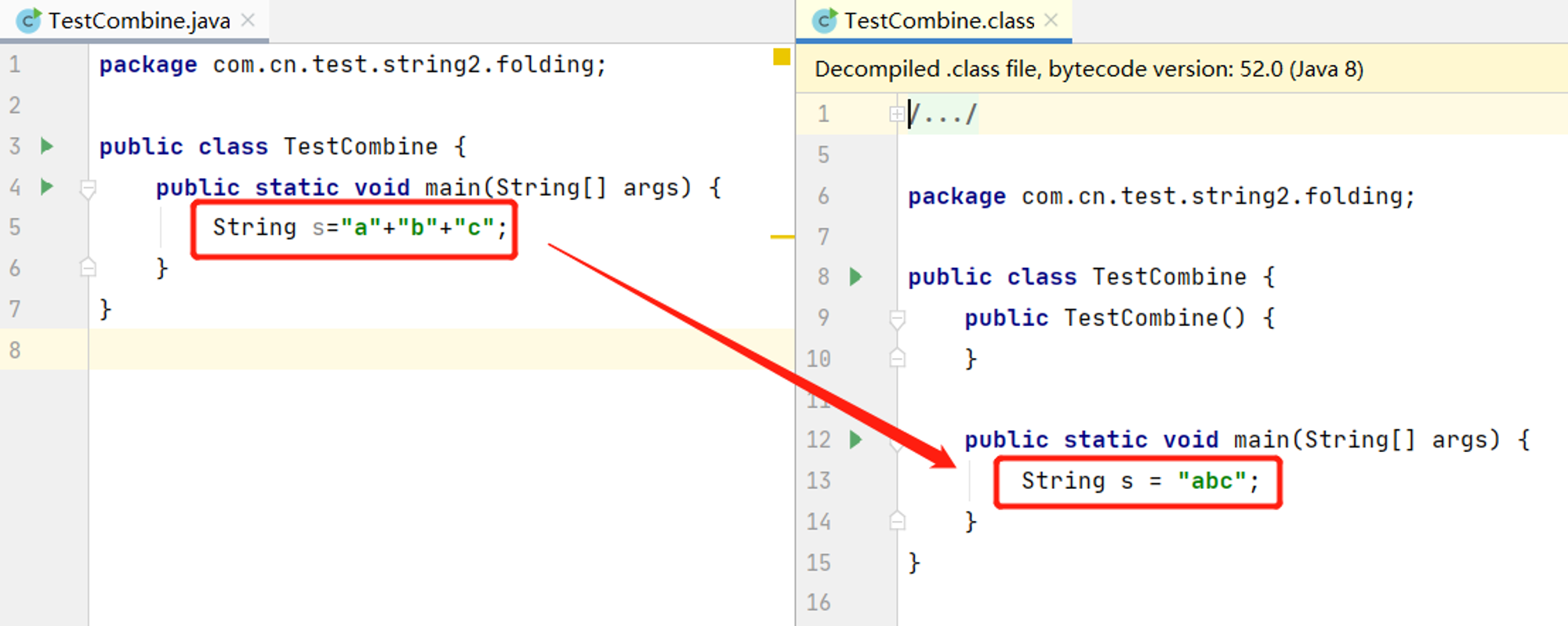Click line number 13 in decompiled gutter
The height and width of the screenshot is (626, 1568).
818,480
